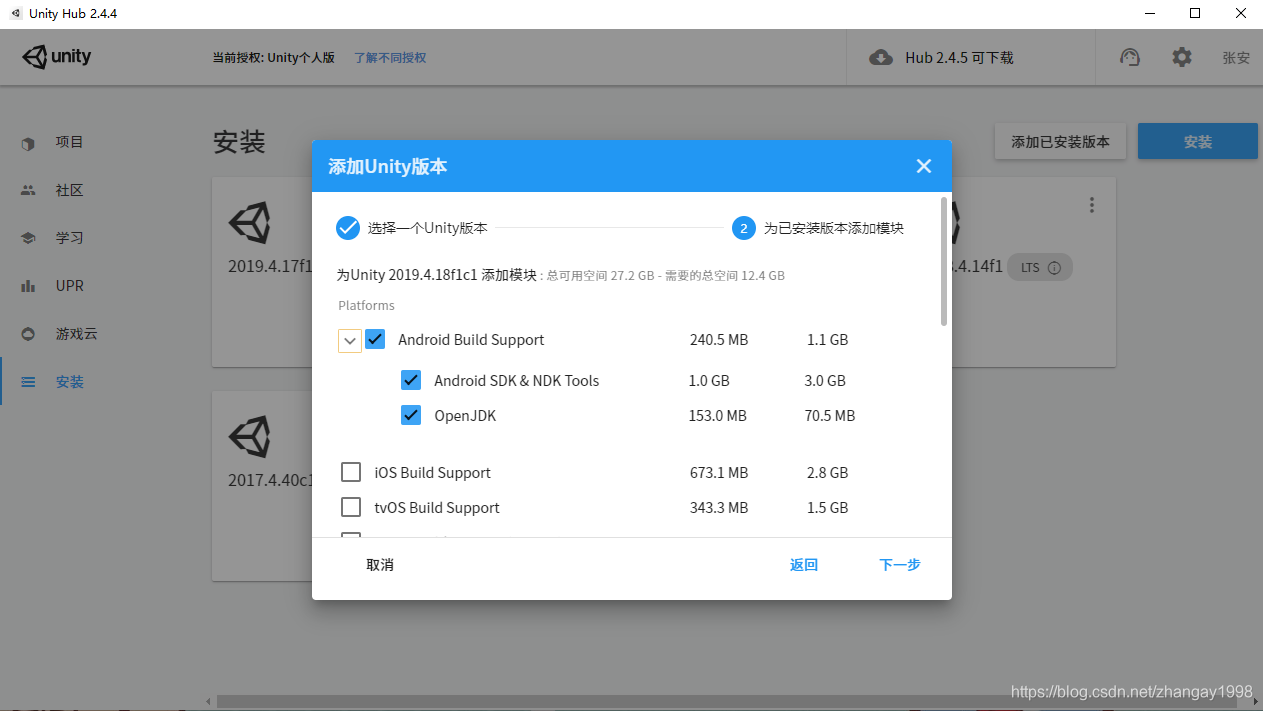
Task: Open 了解不同授权 link
Action: [390, 58]
